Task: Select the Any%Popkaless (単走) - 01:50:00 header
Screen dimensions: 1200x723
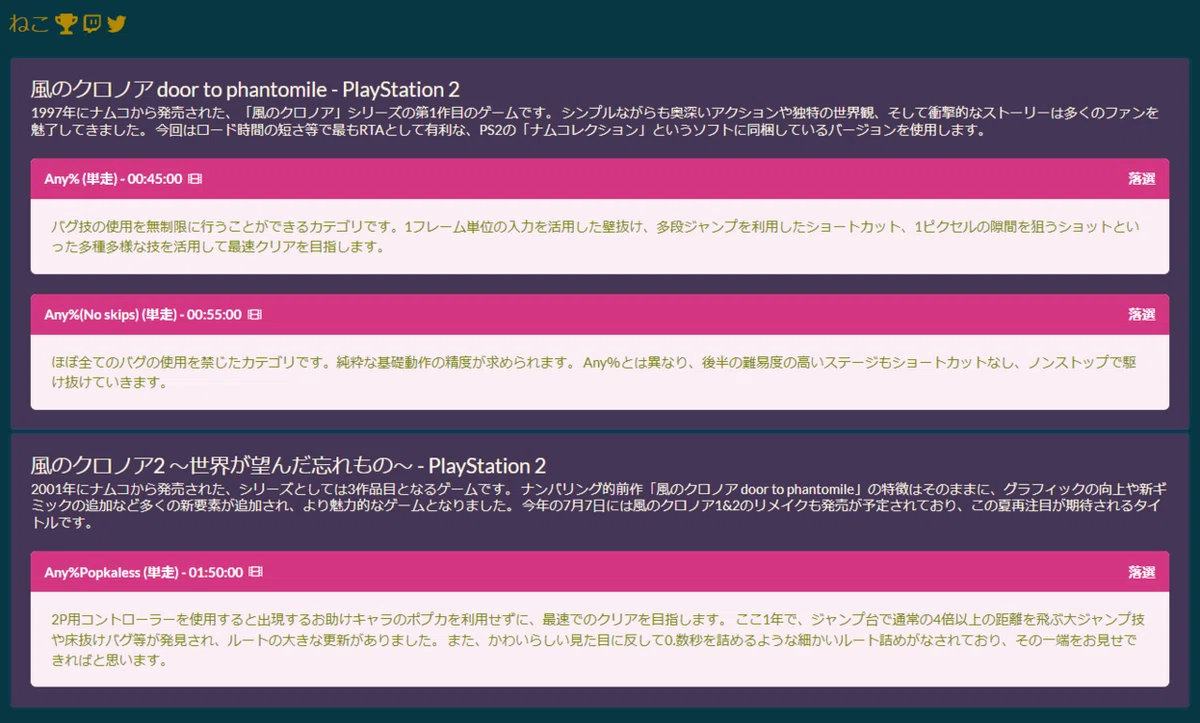Action: 600,572
